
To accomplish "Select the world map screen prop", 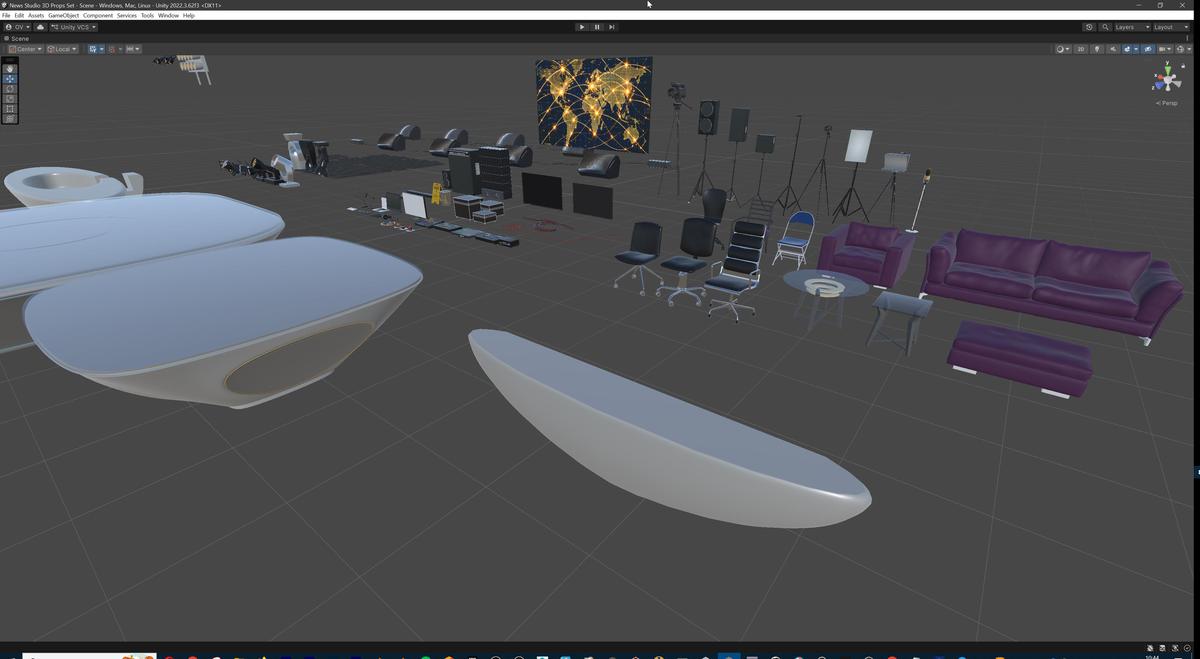I will tap(594, 104).
